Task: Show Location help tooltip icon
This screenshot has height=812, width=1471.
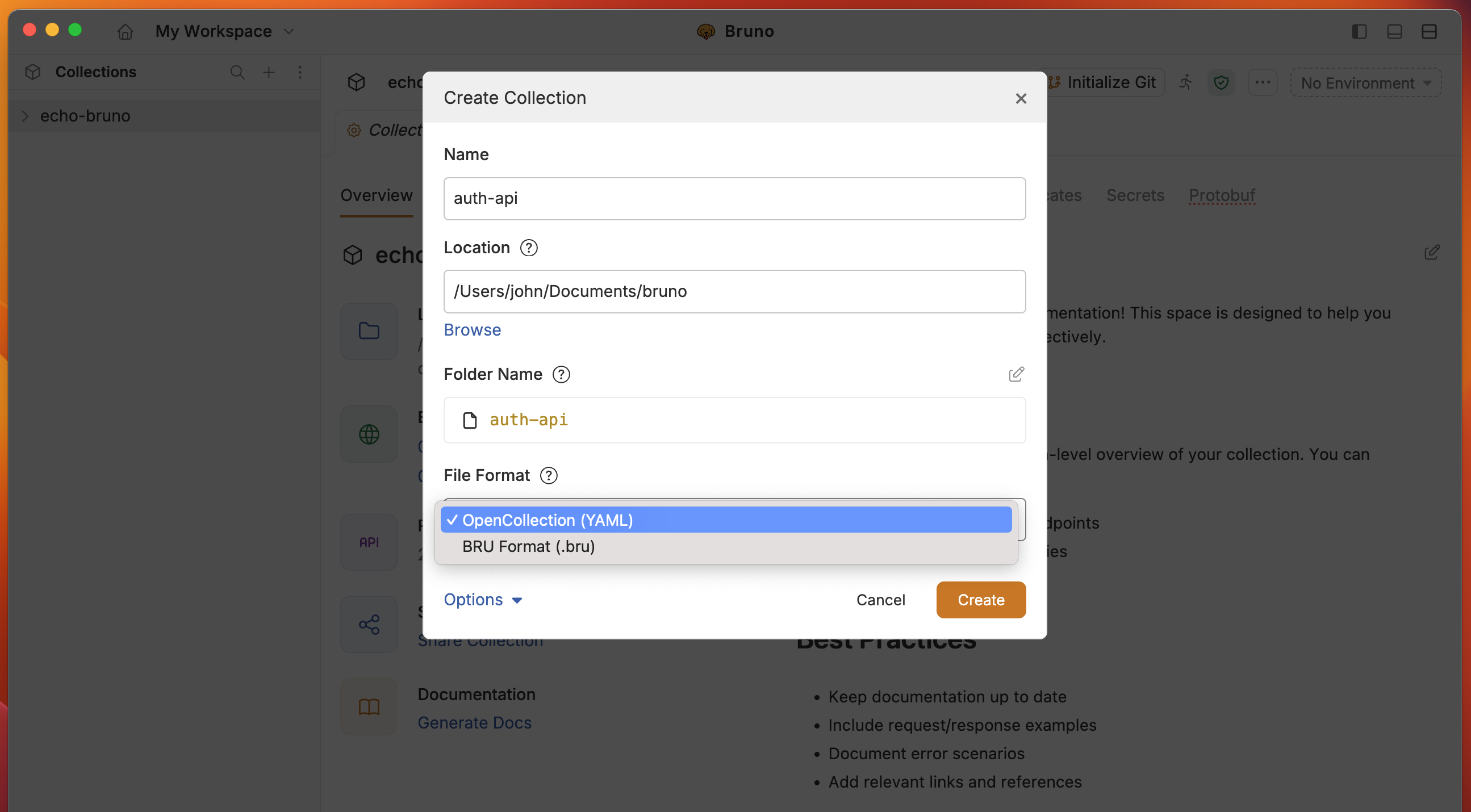Action: [x=529, y=248]
